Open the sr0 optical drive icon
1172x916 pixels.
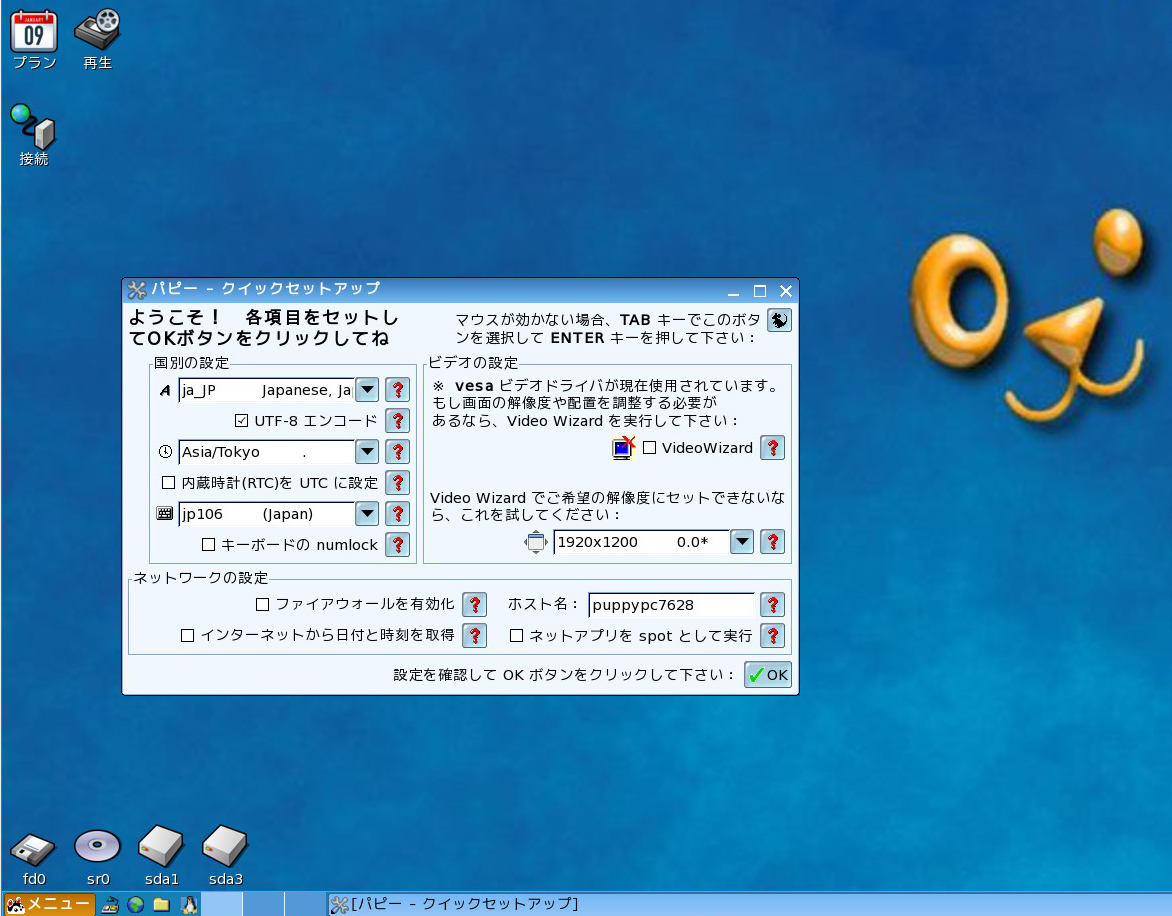(97, 849)
